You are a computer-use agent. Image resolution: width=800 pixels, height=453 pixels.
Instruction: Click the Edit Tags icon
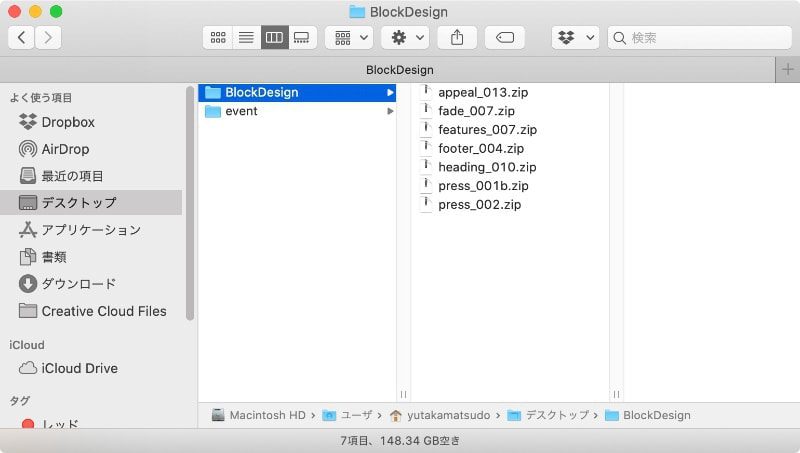[x=505, y=38]
